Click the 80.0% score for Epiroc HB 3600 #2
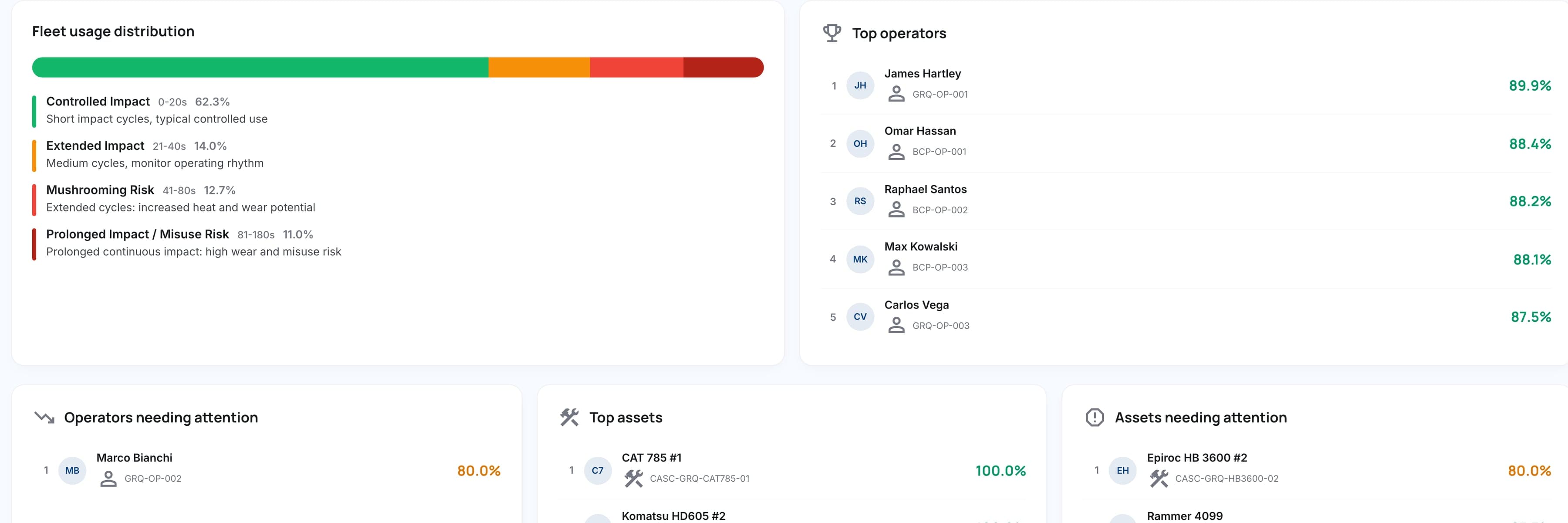The width and height of the screenshot is (1568, 523). (x=1529, y=471)
